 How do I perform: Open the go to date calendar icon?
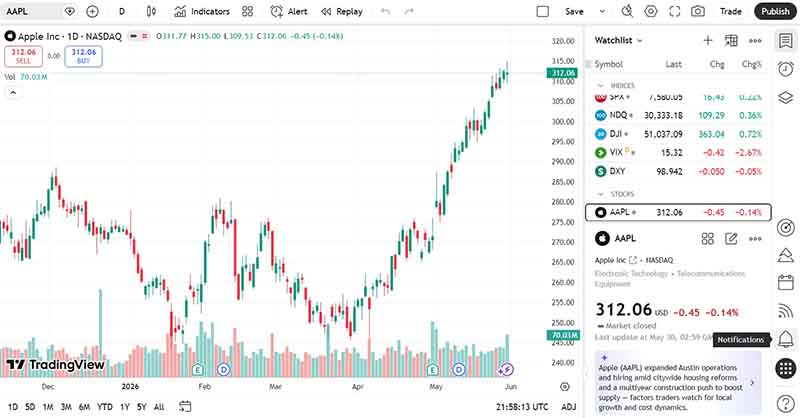[185, 407]
